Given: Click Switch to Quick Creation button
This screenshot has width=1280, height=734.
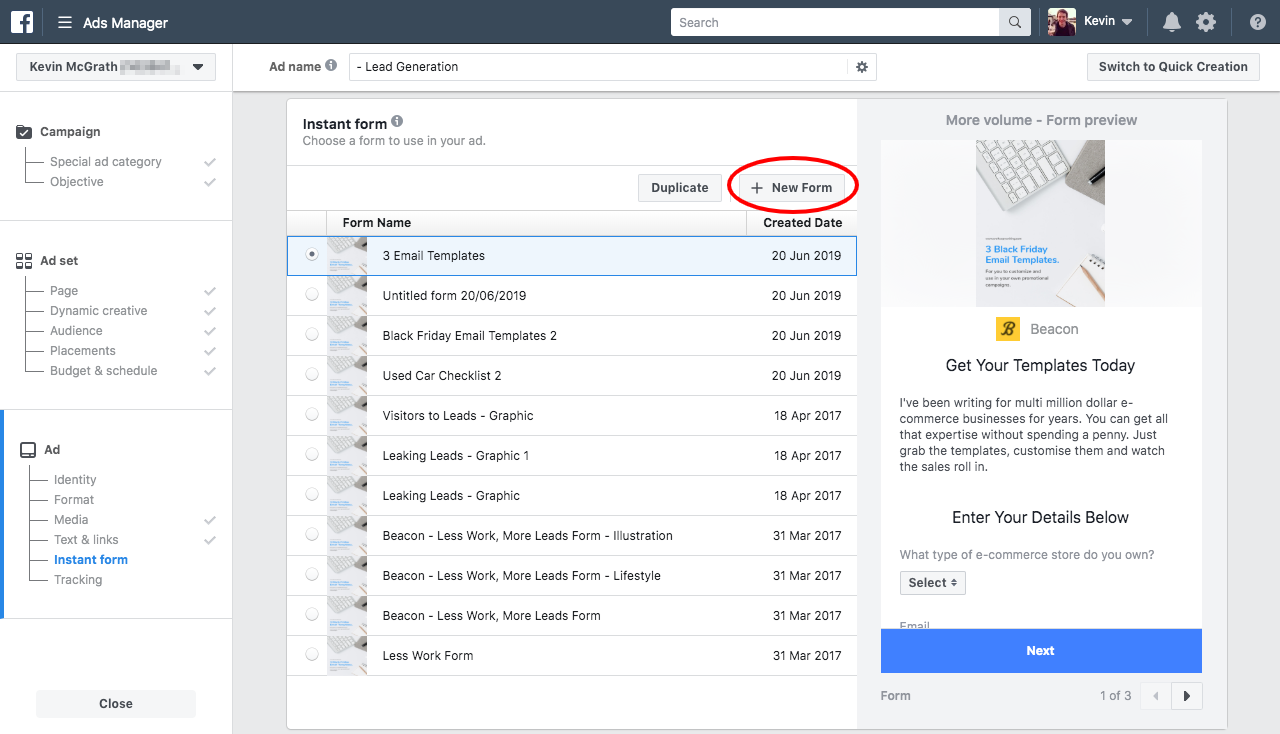Looking at the screenshot, I should [1172, 67].
